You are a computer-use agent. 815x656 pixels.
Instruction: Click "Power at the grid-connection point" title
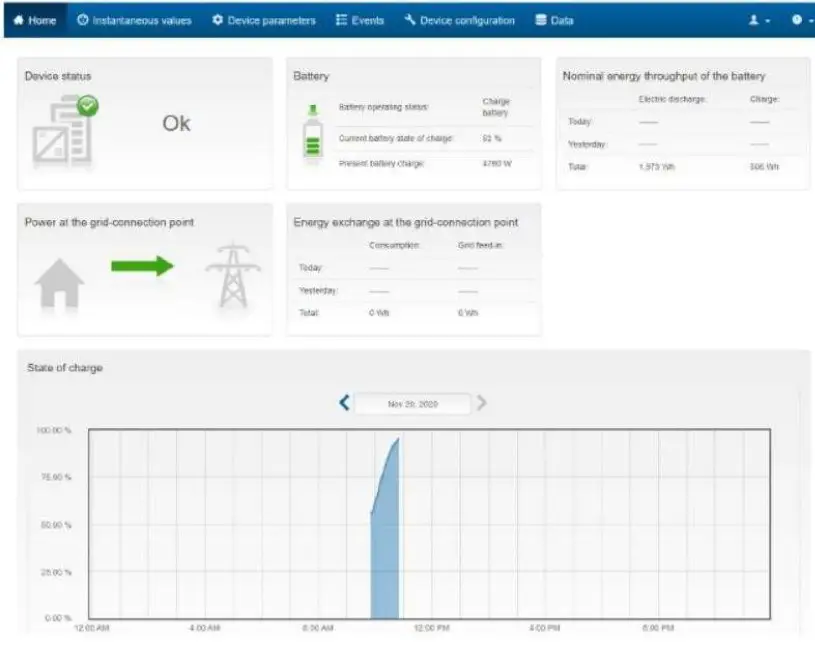click(x=109, y=222)
